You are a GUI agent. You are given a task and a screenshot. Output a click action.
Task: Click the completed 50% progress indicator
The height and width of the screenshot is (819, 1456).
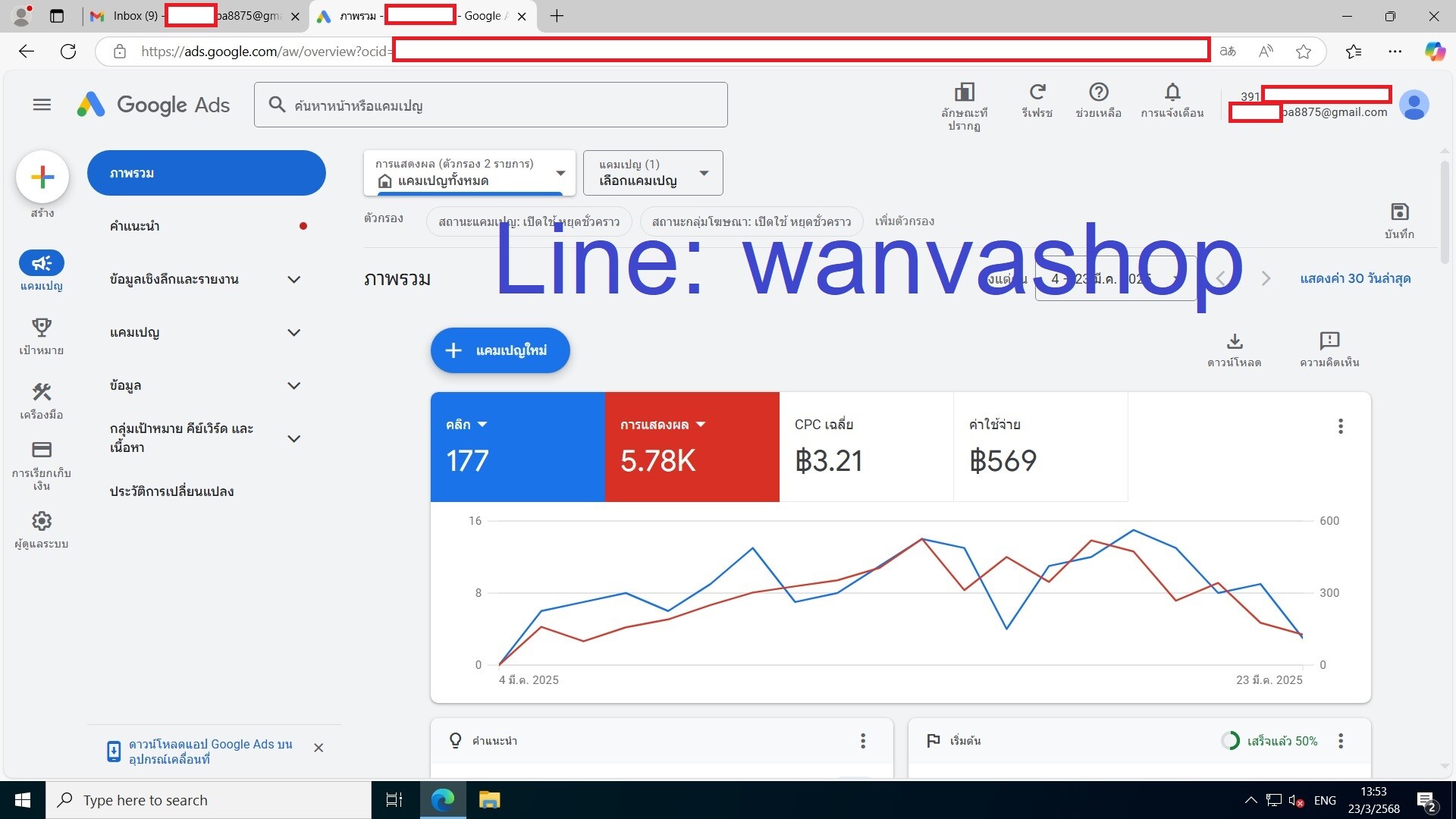click(1269, 741)
